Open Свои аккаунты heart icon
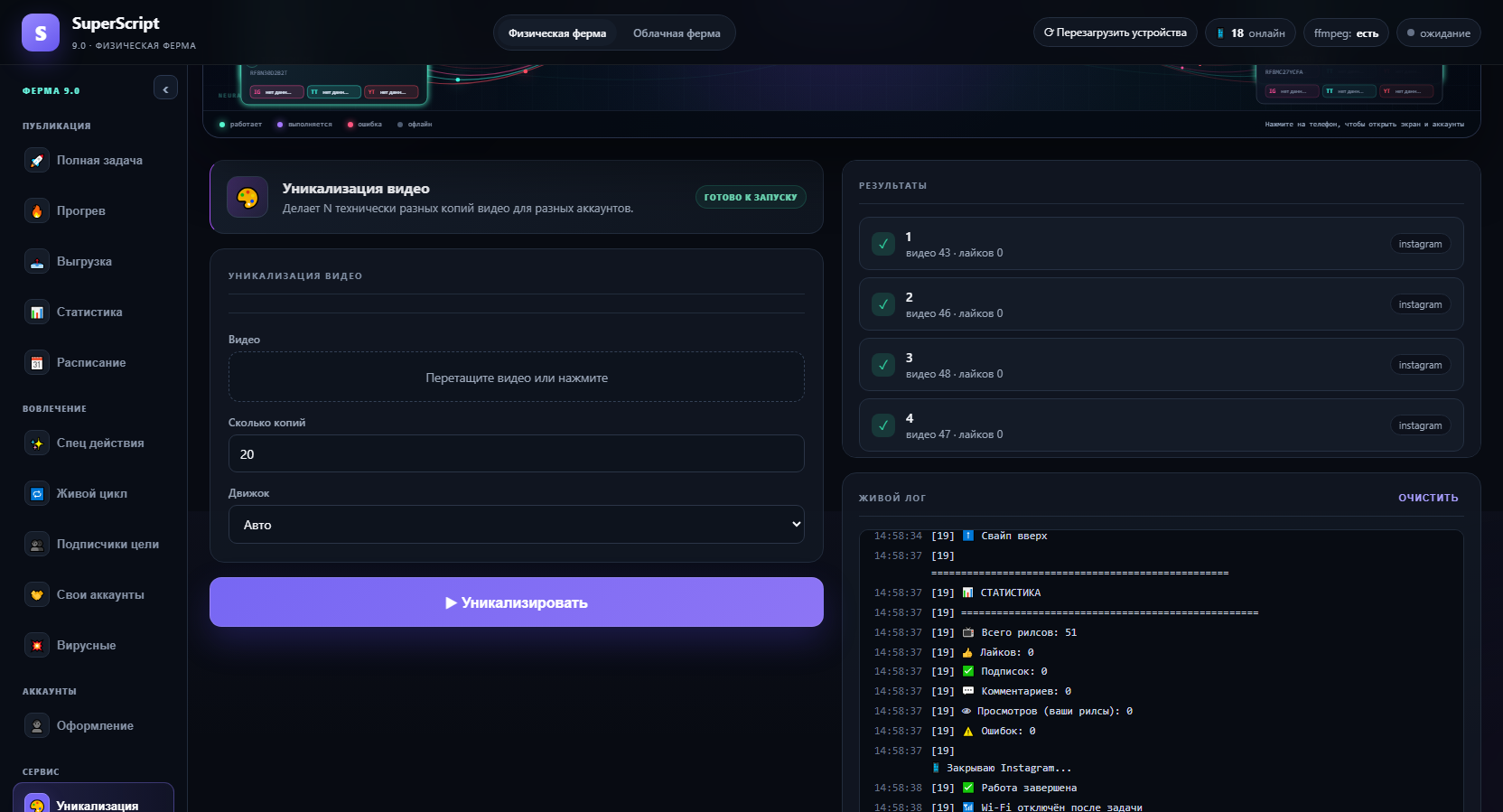Image resolution: width=1503 pixels, height=812 pixels. tap(37, 595)
